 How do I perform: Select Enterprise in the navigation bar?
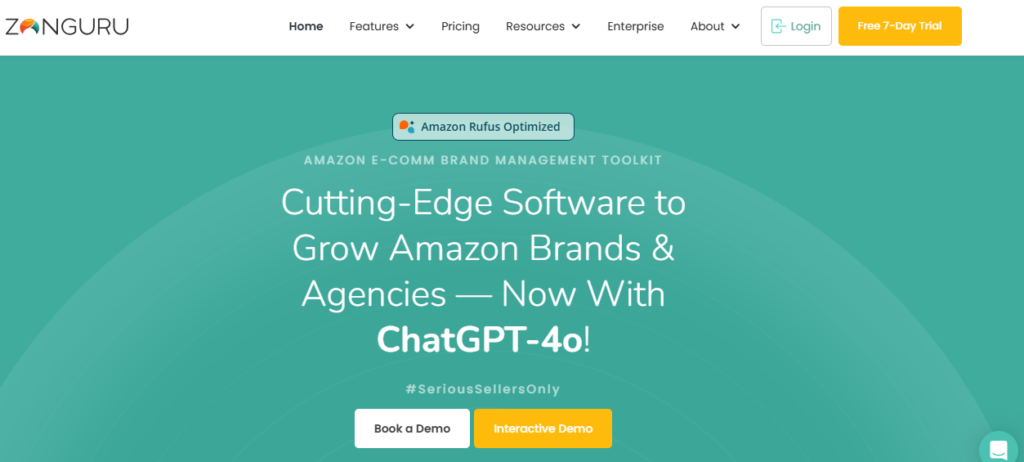click(635, 26)
